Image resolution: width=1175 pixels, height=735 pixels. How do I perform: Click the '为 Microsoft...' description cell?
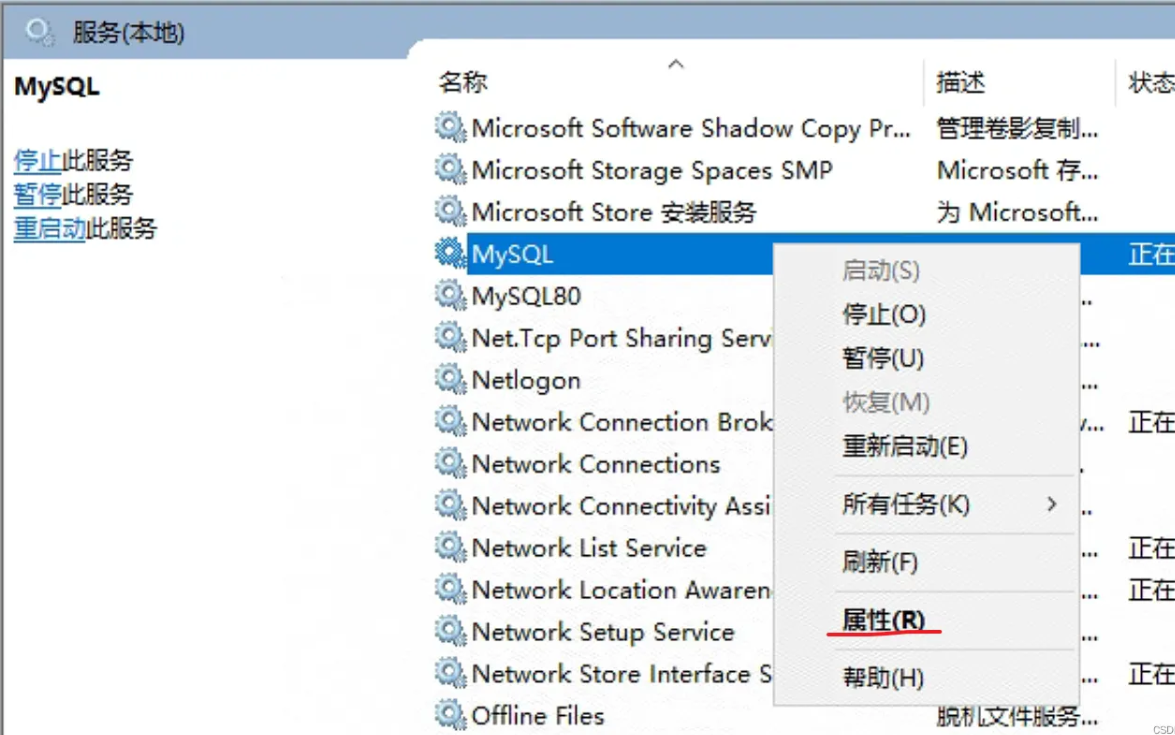[1017, 212]
